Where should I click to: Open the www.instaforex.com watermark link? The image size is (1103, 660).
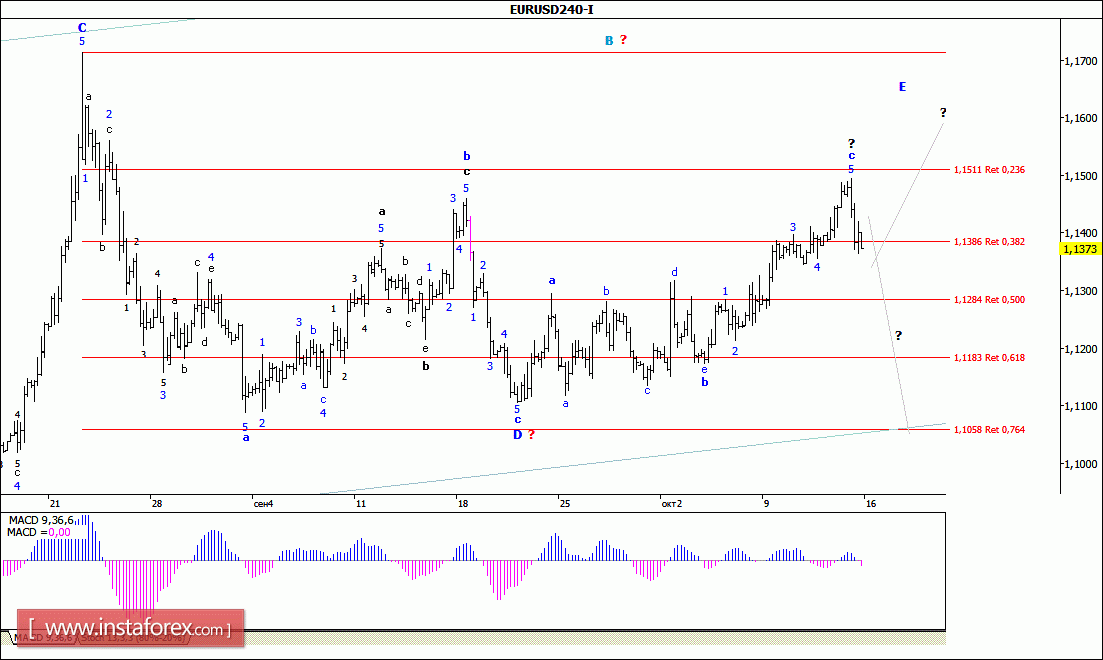click(x=130, y=630)
